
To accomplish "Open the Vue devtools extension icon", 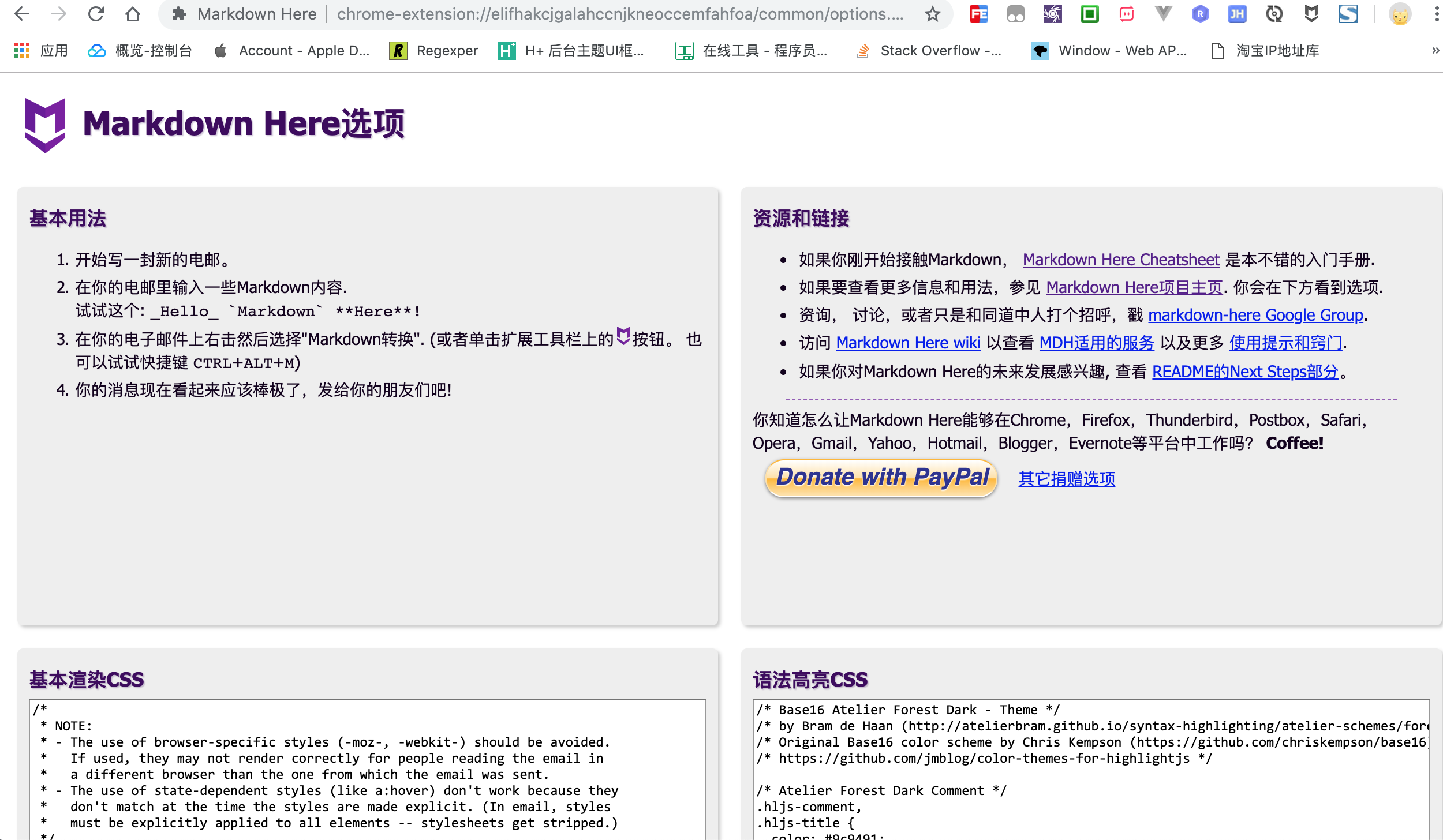I will 1163,14.
